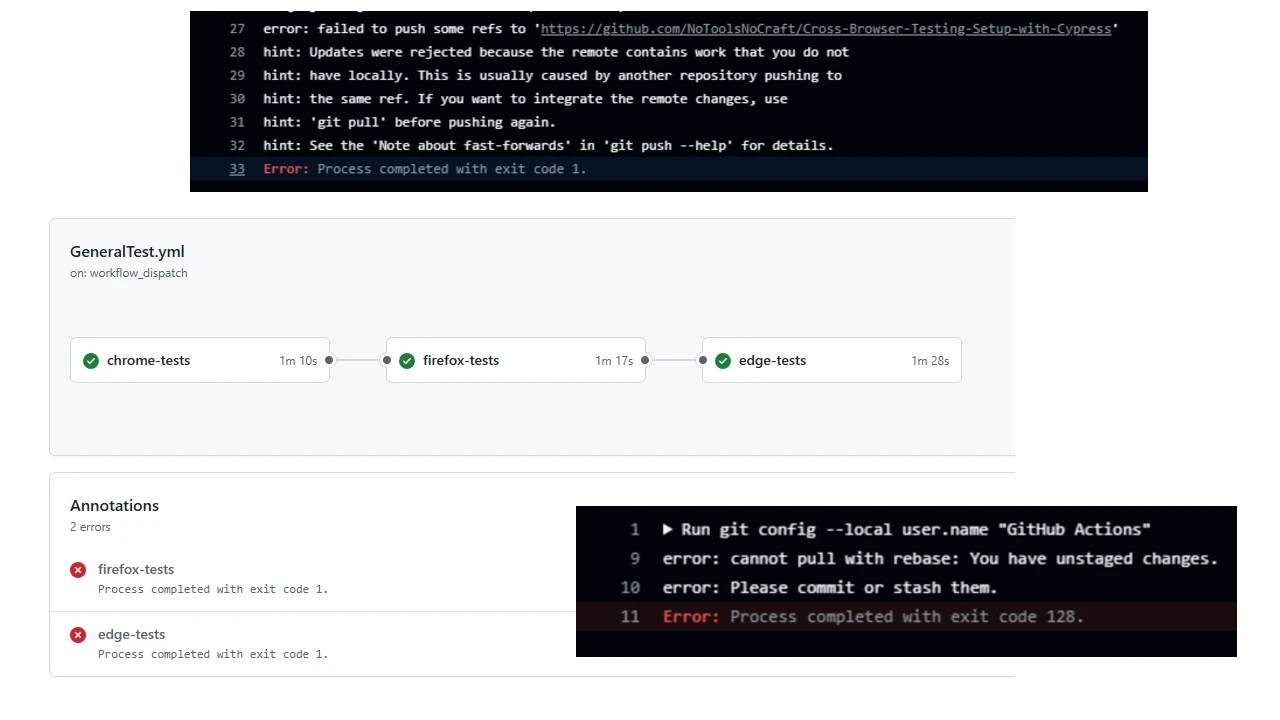Click the connector node before edge-tests job
The image size is (1280, 720).
coord(703,361)
